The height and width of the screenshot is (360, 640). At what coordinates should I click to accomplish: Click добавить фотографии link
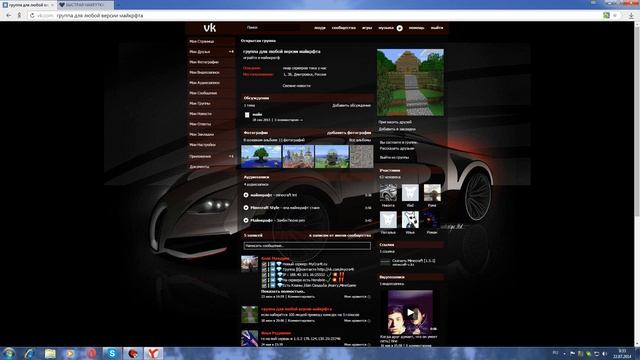tap(349, 133)
